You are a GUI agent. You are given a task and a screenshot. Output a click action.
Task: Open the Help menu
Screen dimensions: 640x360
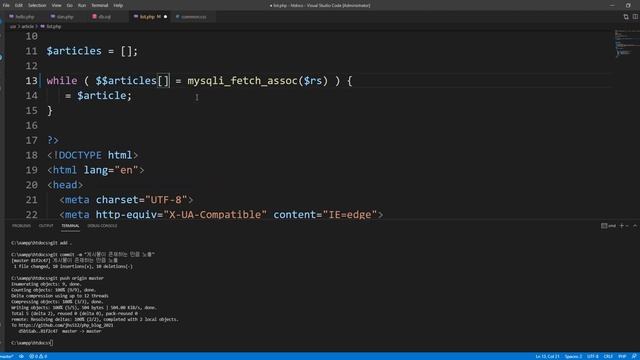(x=118, y=5)
